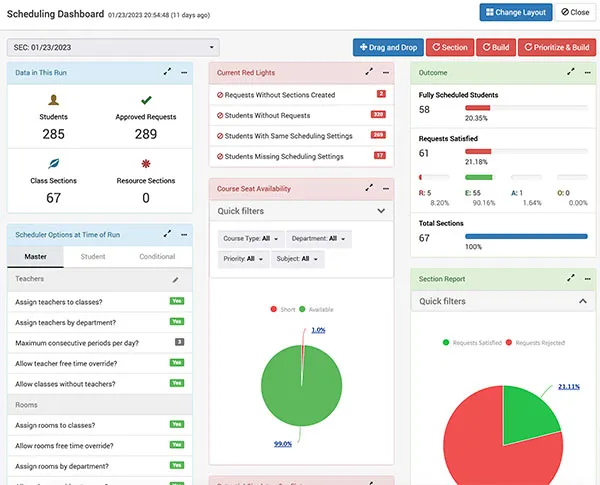Expand the Outcome panel to fullscreen
Viewport: 600px width, 485px height.
tap(571, 73)
